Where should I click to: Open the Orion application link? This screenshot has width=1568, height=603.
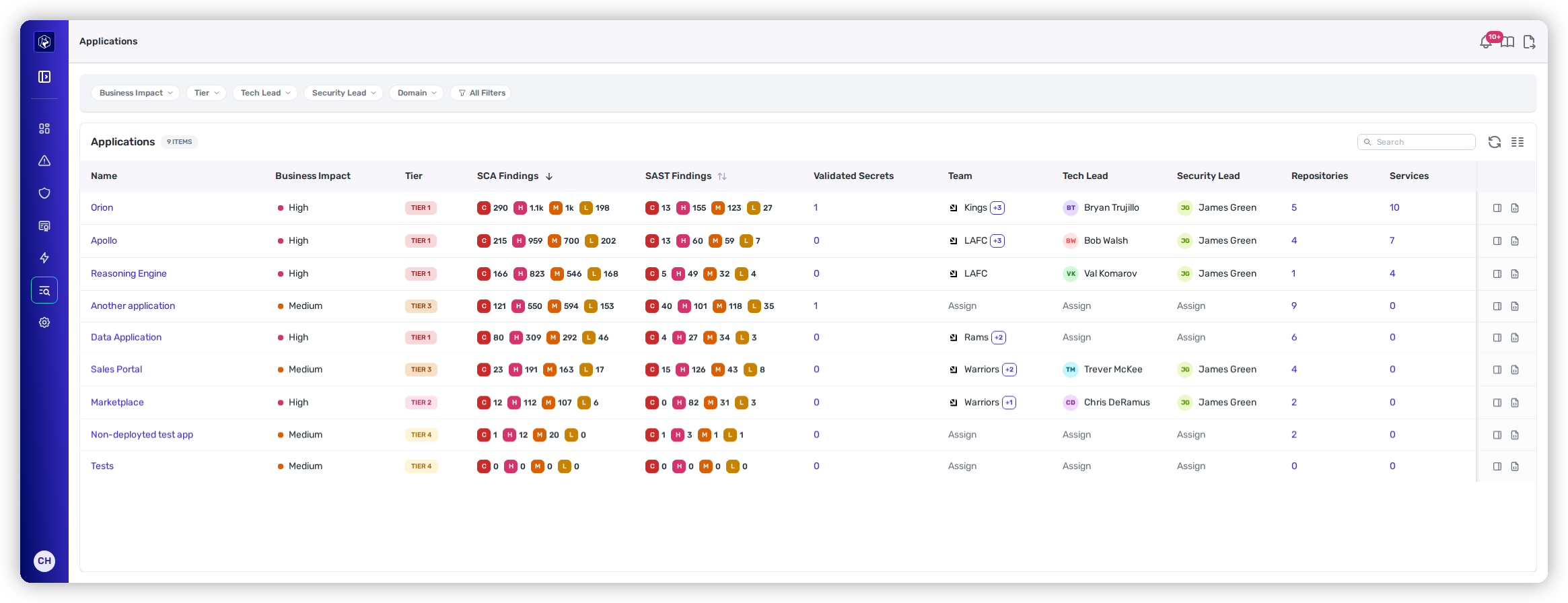pyautogui.click(x=102, y=207)
